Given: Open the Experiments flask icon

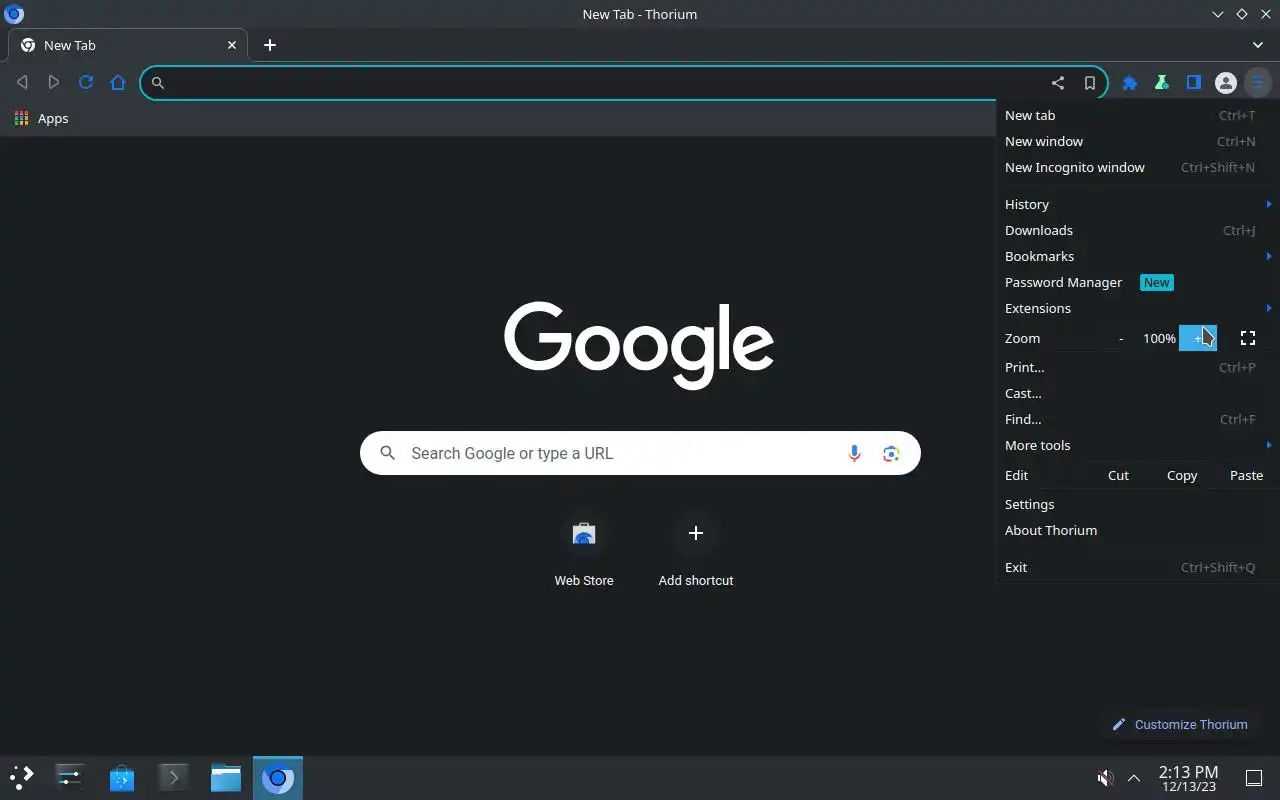Looking at the screenshot, I should pyautogui.click(x=1162, y=83).
